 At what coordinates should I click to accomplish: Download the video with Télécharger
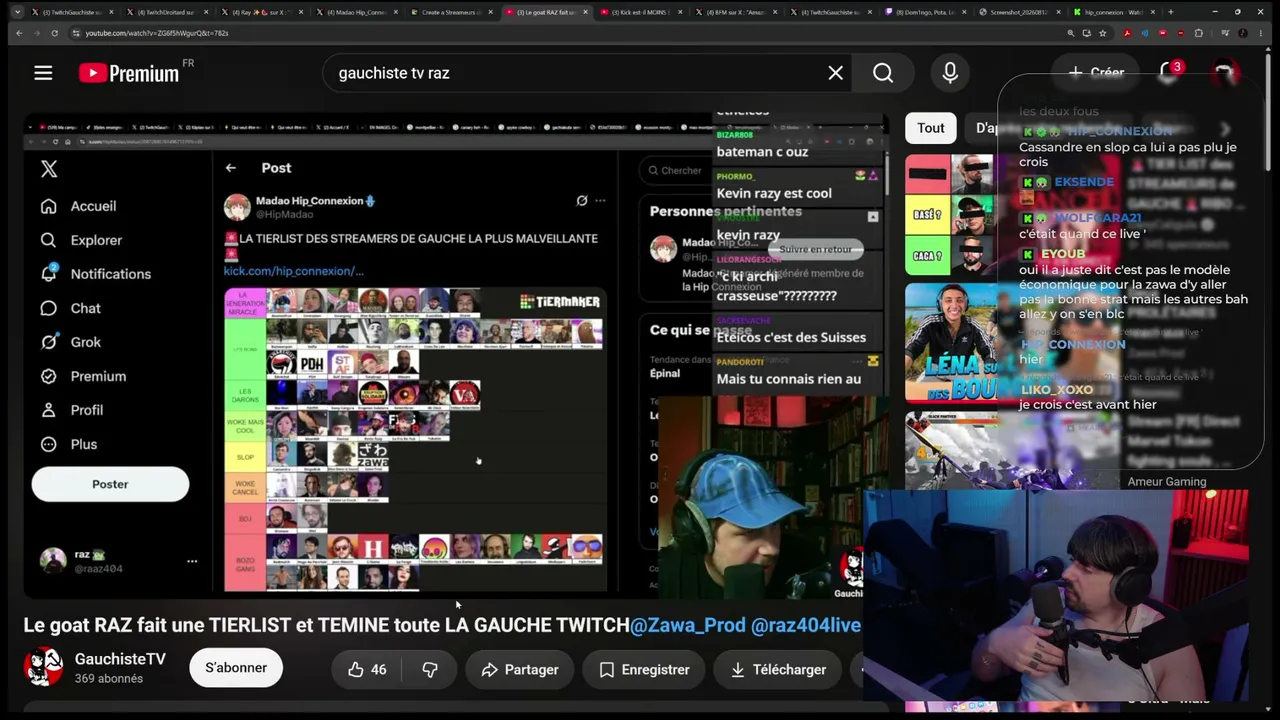click(x=778, y=670)
